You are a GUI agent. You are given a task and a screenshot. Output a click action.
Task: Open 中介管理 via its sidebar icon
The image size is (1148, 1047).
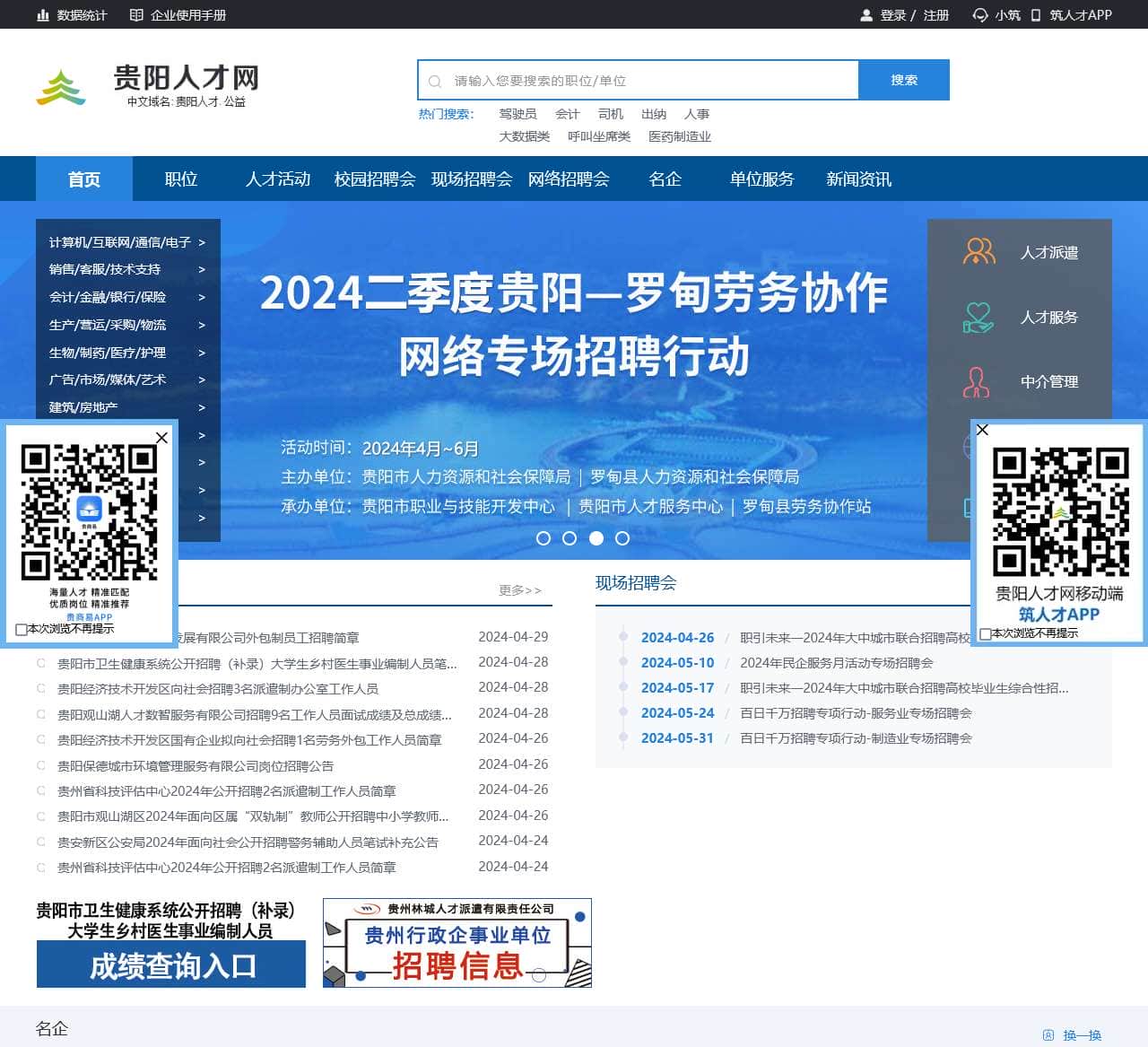click(x=978, y=381)
